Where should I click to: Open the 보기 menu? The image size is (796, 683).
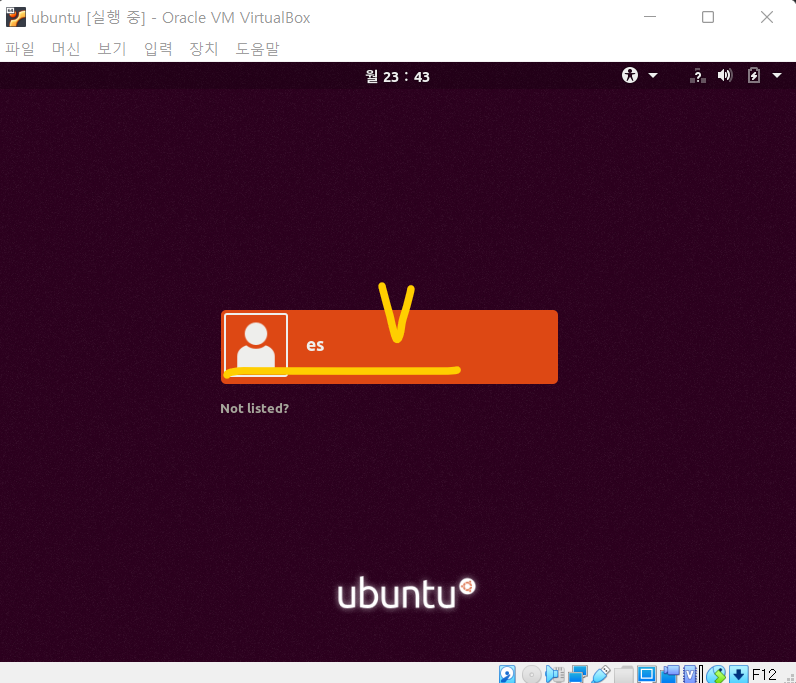pos(112,49)
